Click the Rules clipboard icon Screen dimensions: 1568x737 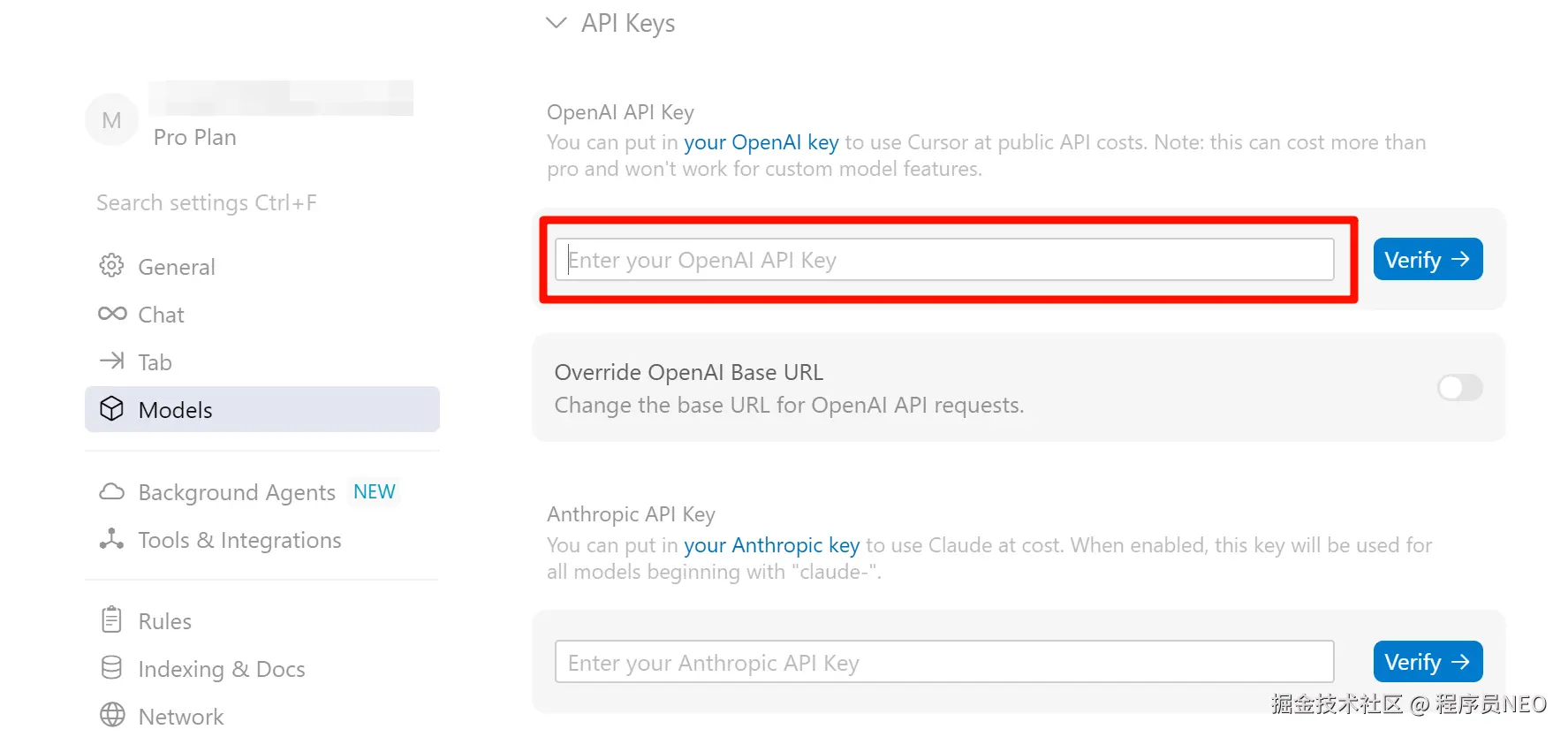tap(111, 619)
